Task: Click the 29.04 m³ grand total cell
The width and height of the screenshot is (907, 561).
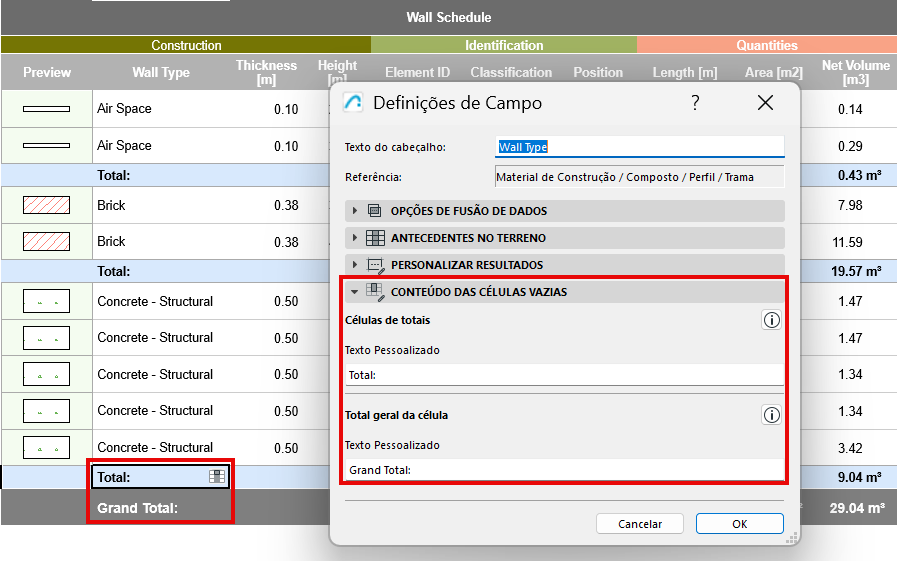Action: [857, 508]
